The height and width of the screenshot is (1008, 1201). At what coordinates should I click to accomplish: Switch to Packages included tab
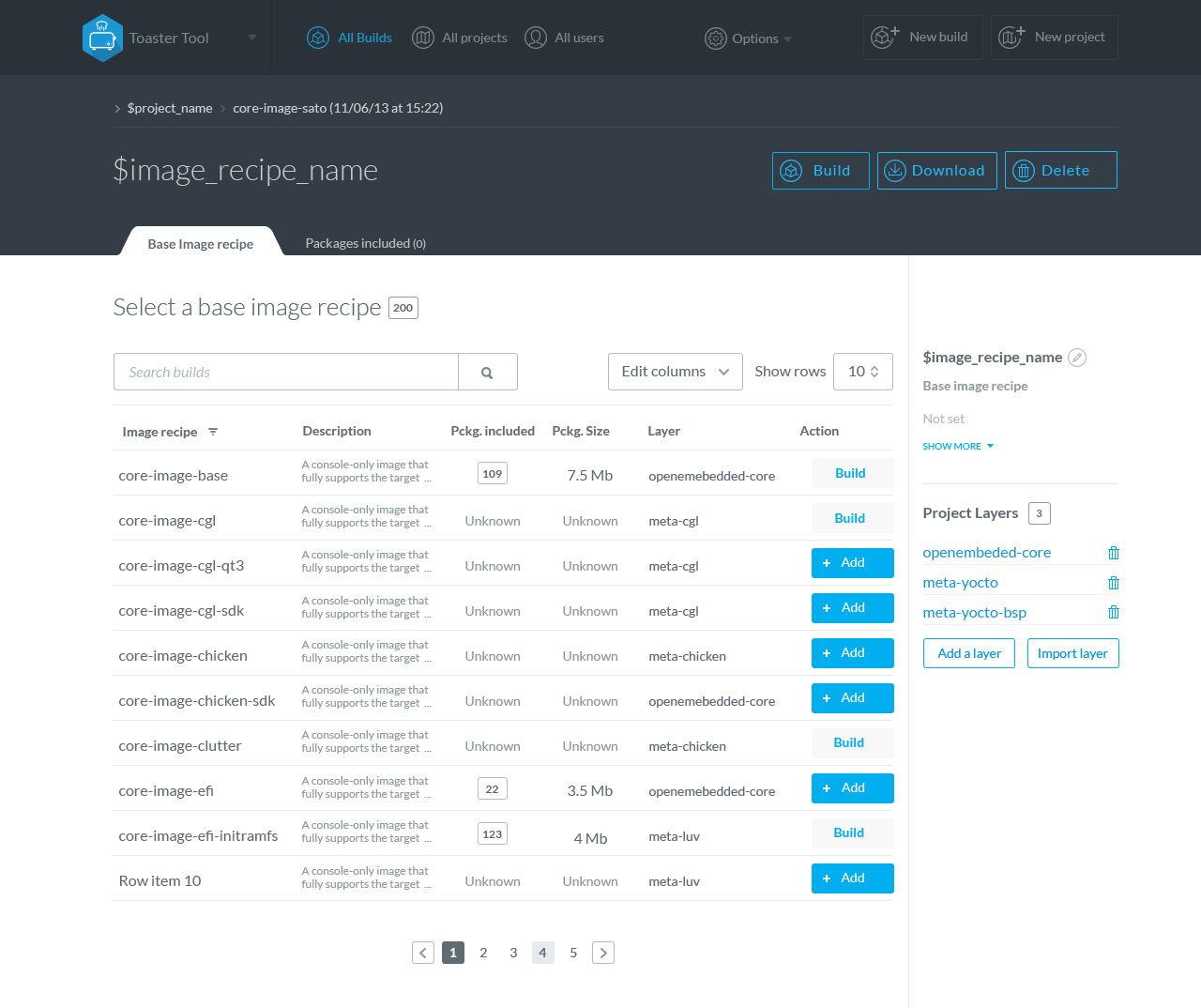pos(365,243)
